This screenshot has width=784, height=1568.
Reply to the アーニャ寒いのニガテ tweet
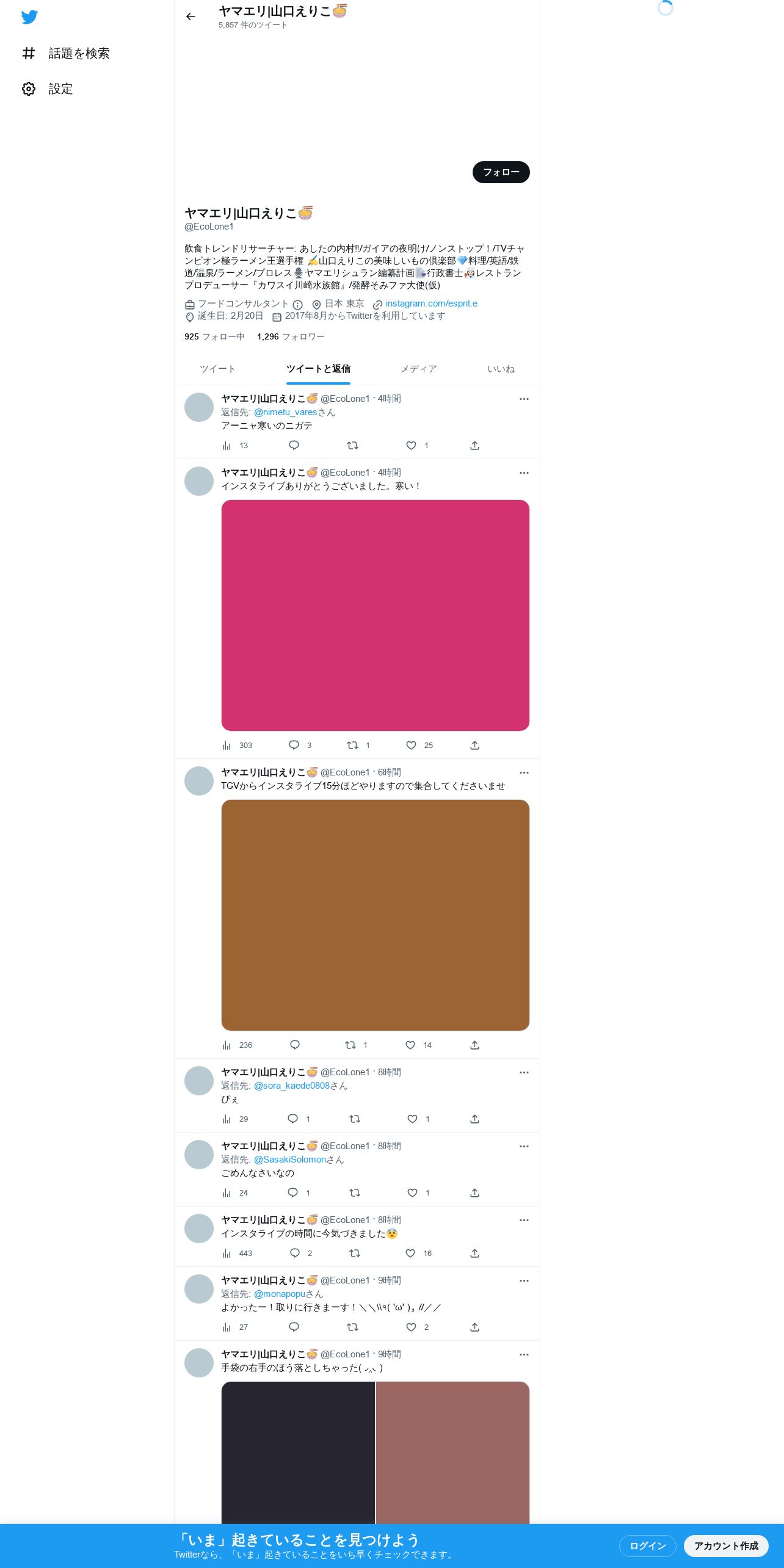click(294, 446)
